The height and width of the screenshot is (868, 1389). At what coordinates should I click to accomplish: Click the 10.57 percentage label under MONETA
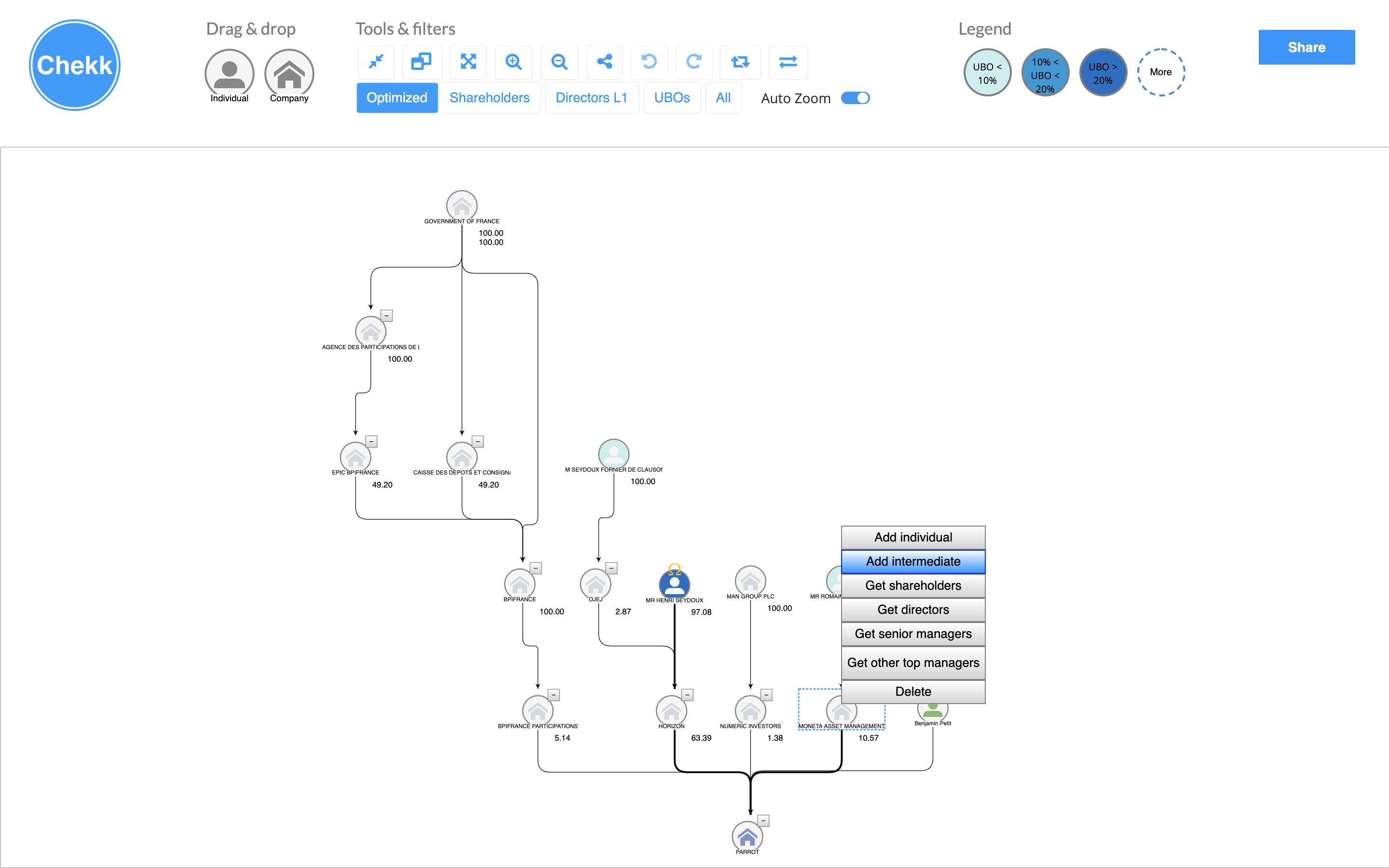point(869,738)
